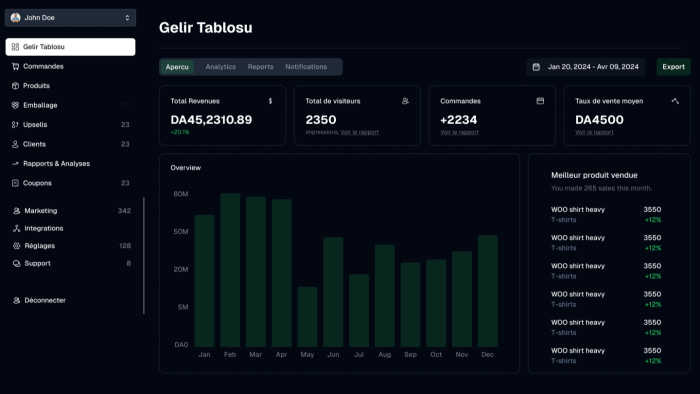Click user icon on Total de visiteurs card
Screen dimensions: 700x394
(405, 101)
